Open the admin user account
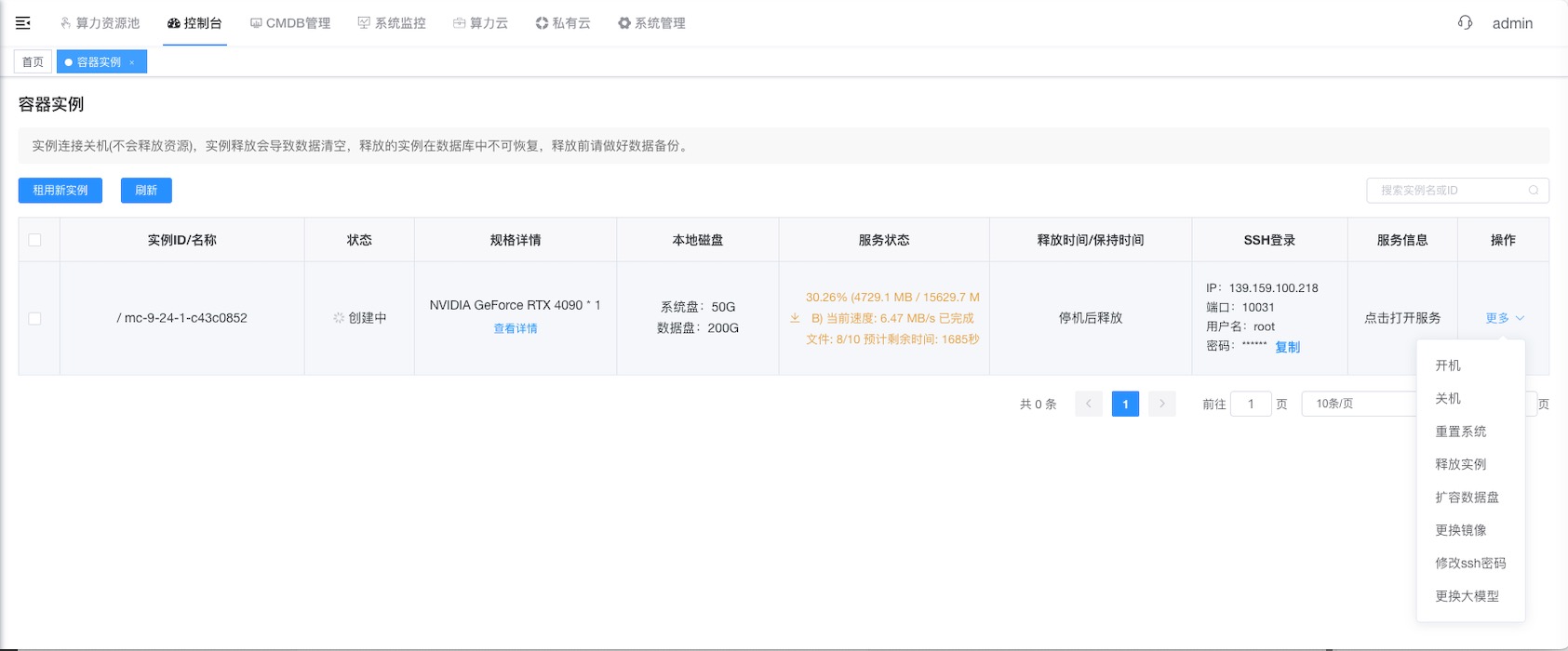1568x651 pixels. 1512,23
